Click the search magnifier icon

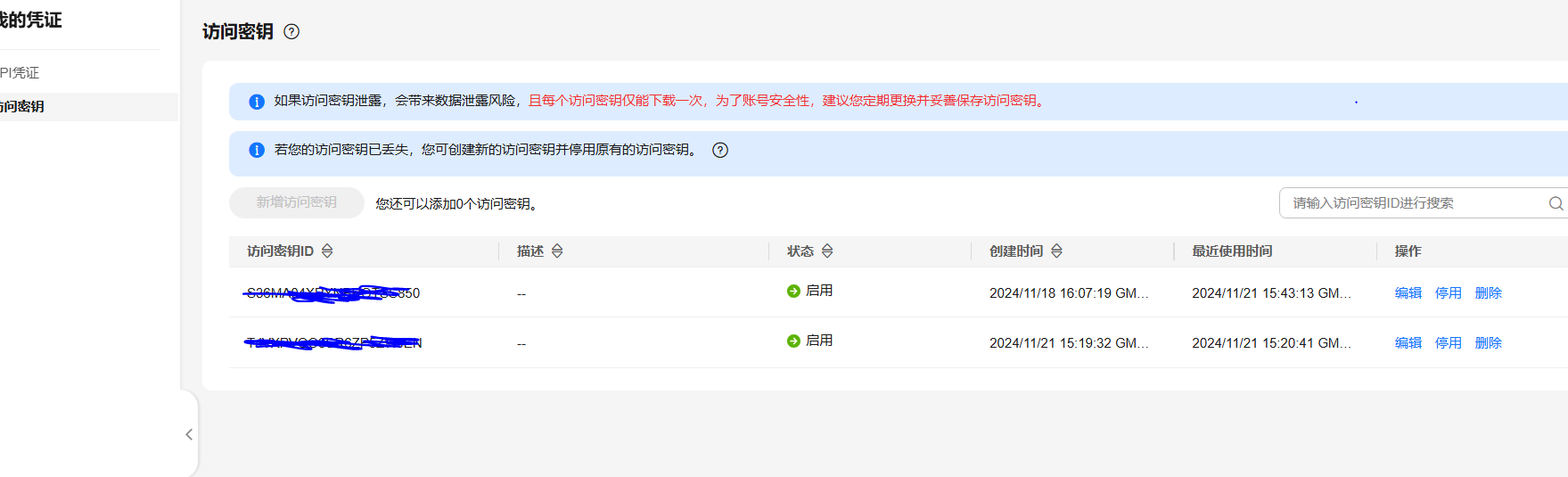tap(1556, 203)
